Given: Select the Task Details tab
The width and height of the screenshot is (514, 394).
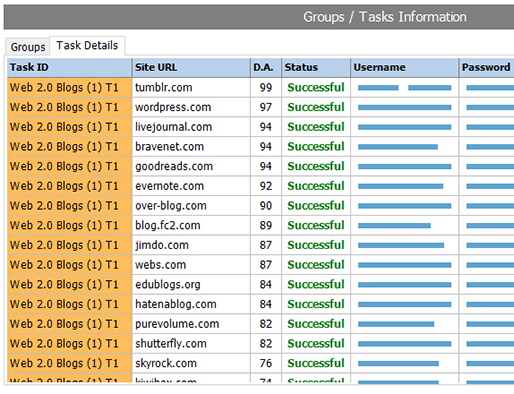Looking at the screenshot, I should point(87,45).
